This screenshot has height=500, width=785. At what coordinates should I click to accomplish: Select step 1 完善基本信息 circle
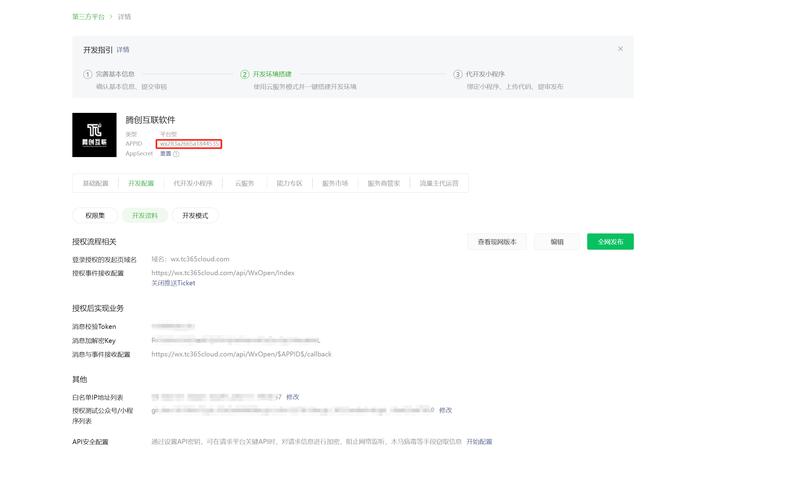87,74
